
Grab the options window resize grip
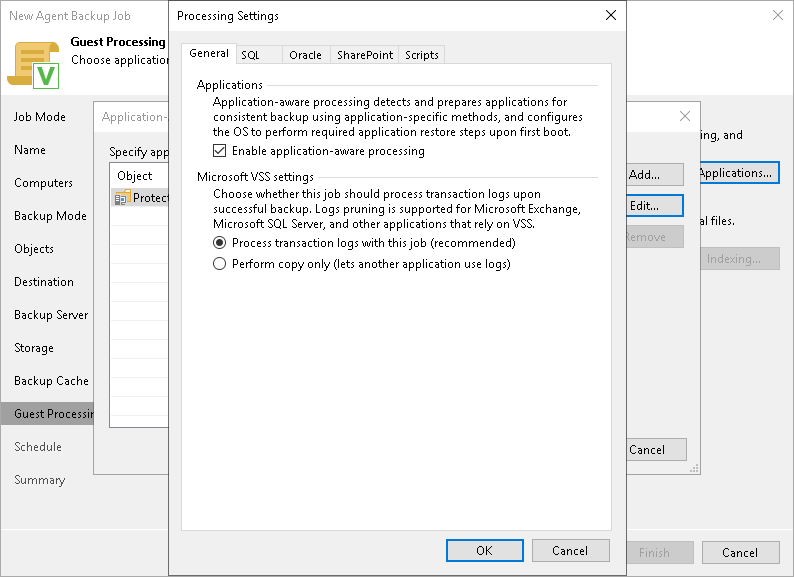[694, 469]
